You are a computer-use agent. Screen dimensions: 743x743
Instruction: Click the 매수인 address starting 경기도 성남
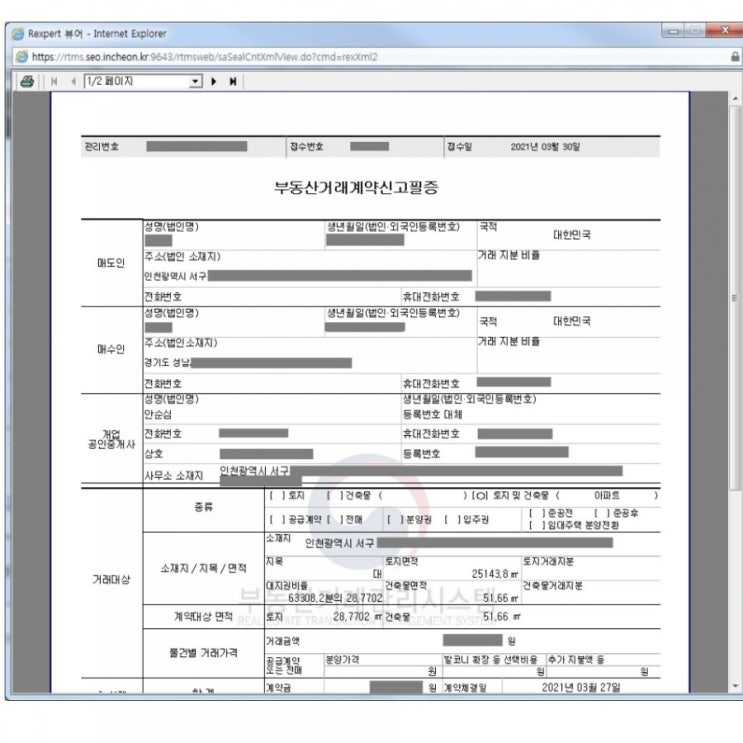[x=168, y=362]
